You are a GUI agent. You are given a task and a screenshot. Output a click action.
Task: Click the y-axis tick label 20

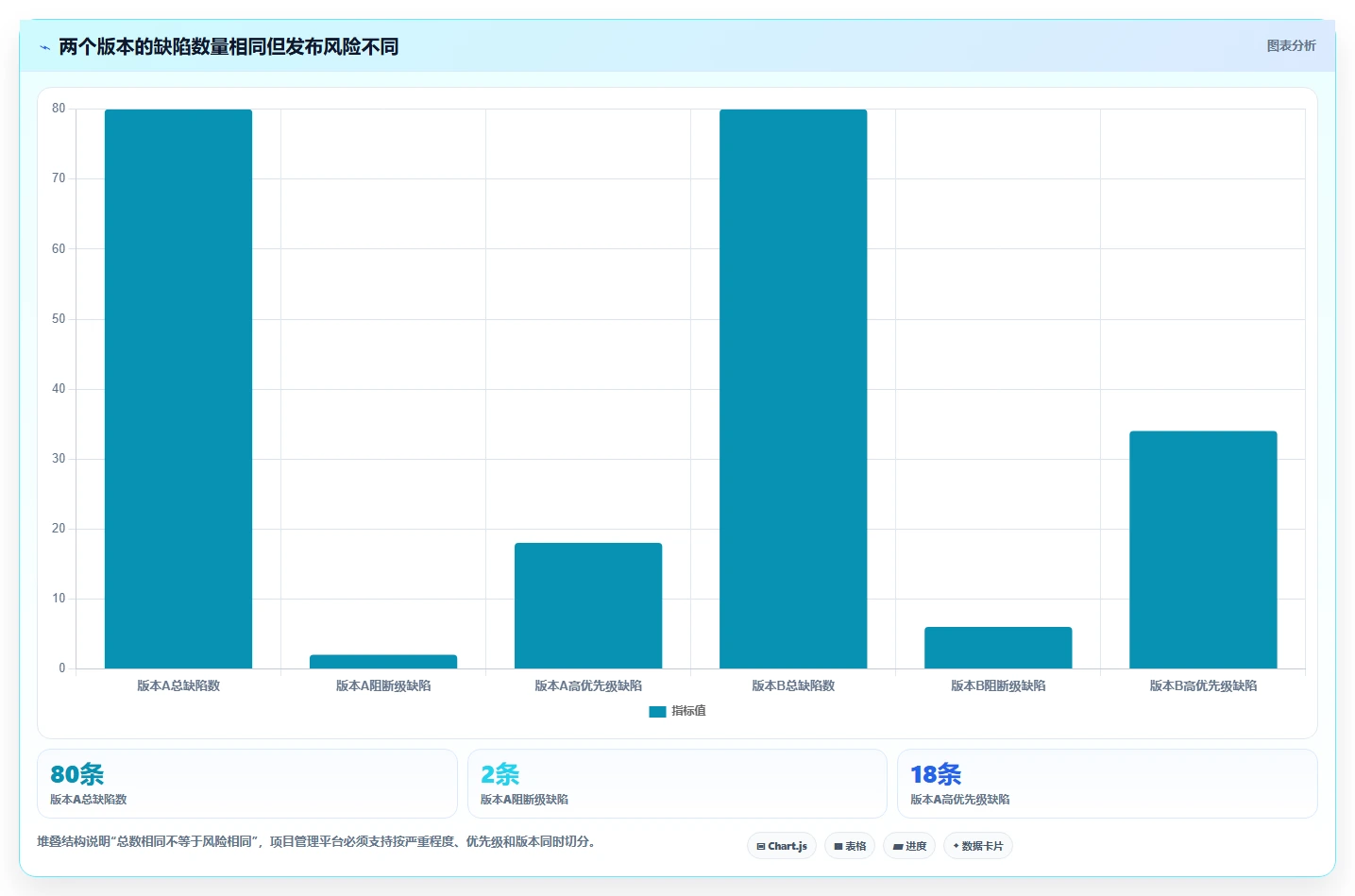click(x=59, y=529)
